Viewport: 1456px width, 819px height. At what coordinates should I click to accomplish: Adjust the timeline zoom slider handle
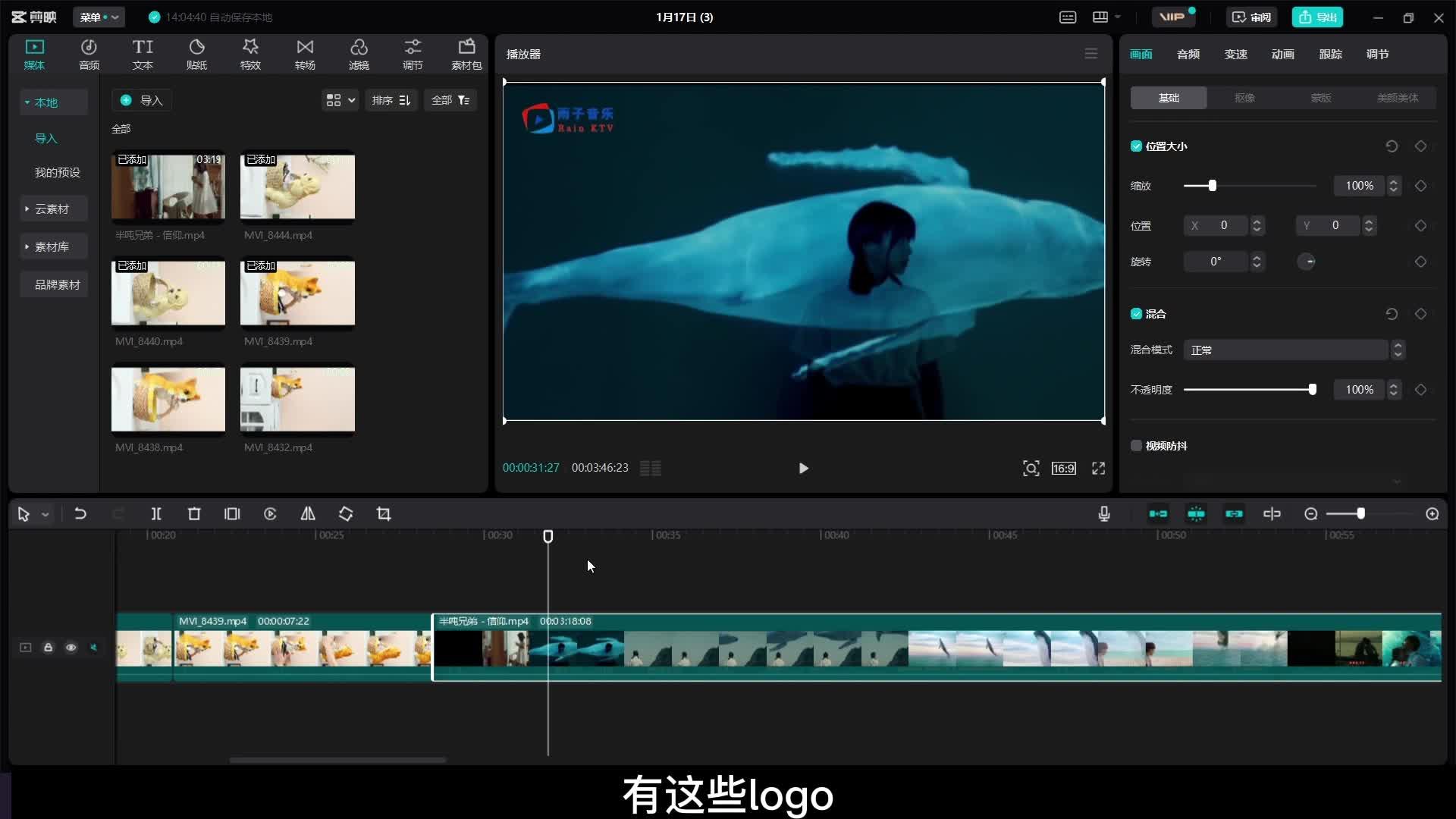pos(1361,514)
